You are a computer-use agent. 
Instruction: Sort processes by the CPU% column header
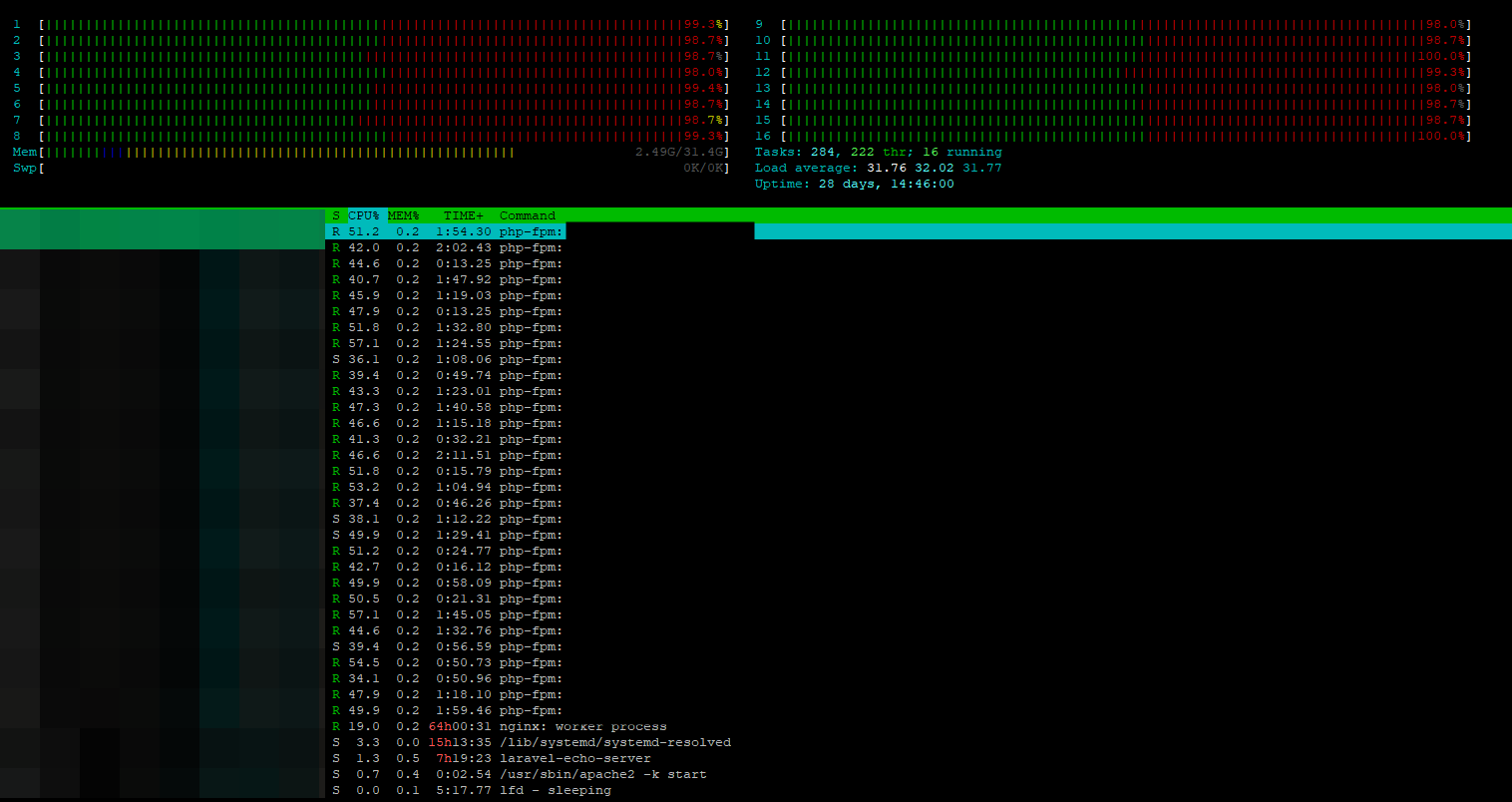click(x=363, y=215)
